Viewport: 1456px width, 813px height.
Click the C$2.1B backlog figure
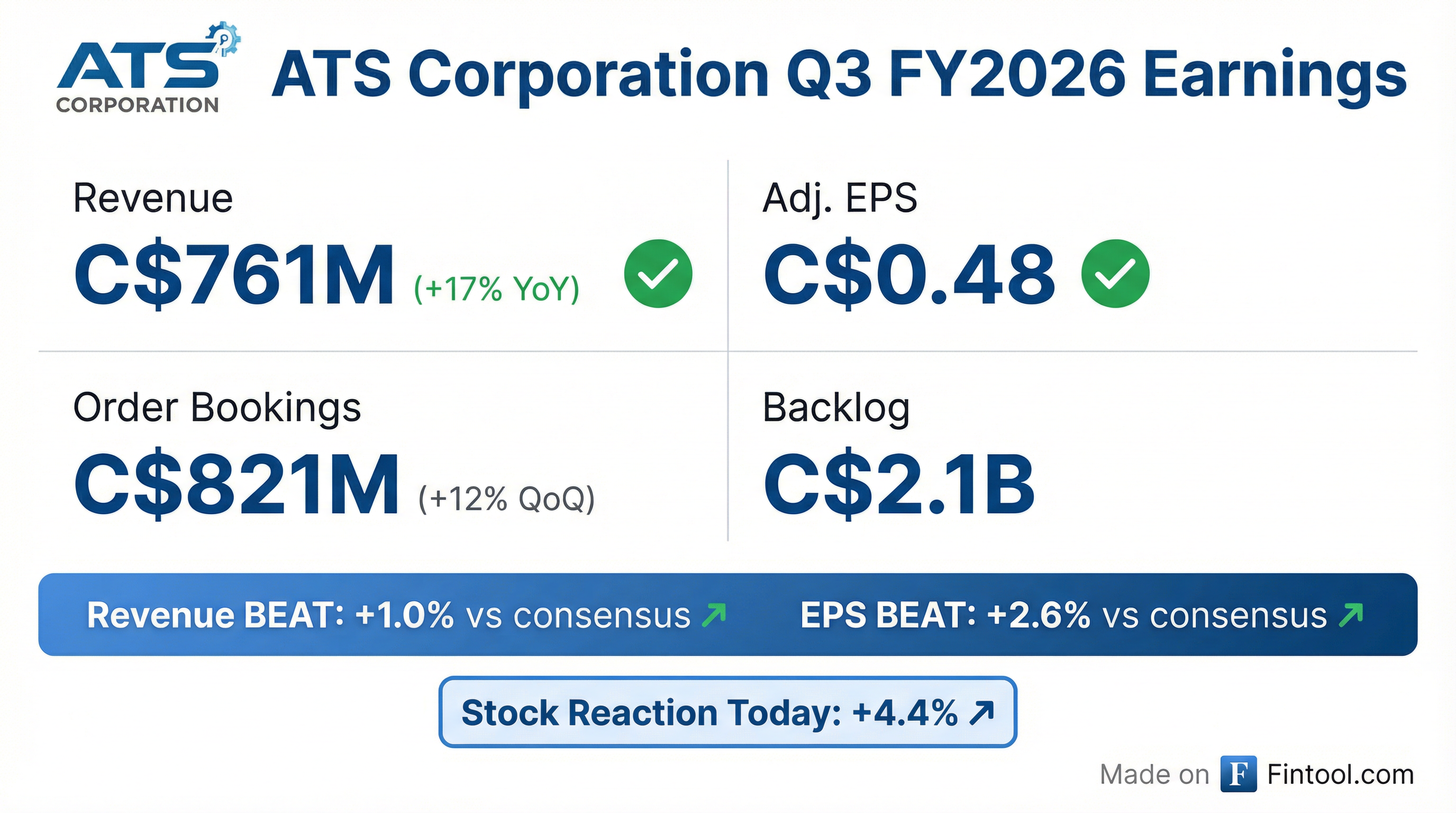click(x=899, y=484)
